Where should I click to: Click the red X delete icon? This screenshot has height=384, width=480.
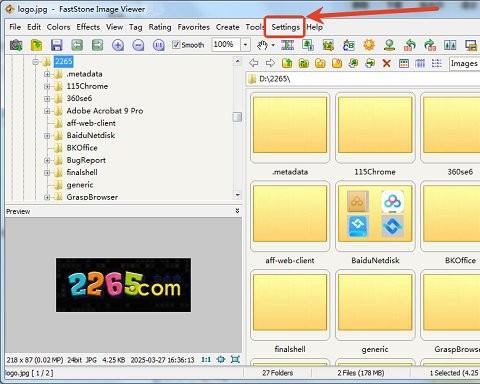(x=387, y=63)
